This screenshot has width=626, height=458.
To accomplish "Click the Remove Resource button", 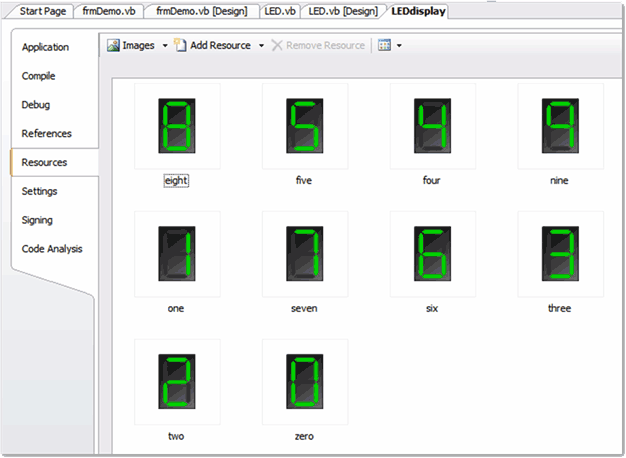I will [x=318, y=46].
